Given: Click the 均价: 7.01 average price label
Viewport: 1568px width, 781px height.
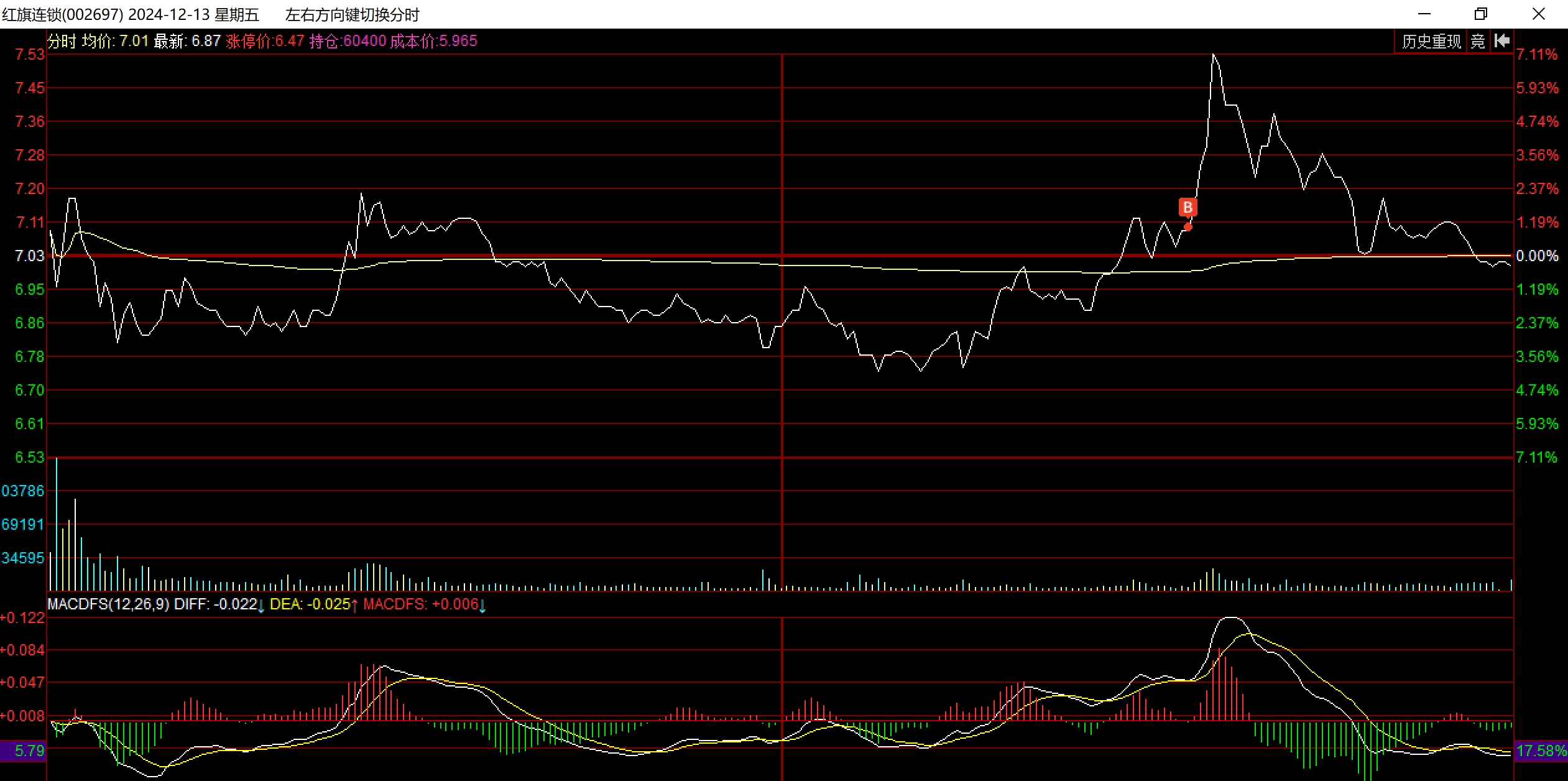Looking at the screenshot, I should tap(115, 41).
